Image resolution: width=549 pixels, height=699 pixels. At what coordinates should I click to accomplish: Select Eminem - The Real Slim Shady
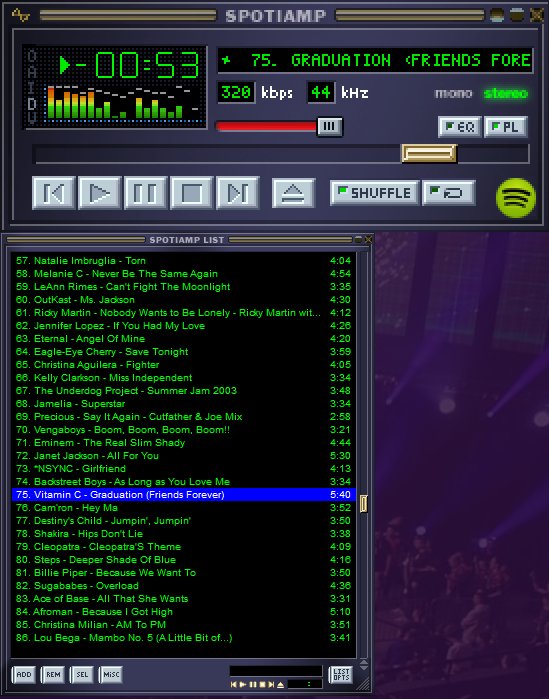click(x=184, y=443)
